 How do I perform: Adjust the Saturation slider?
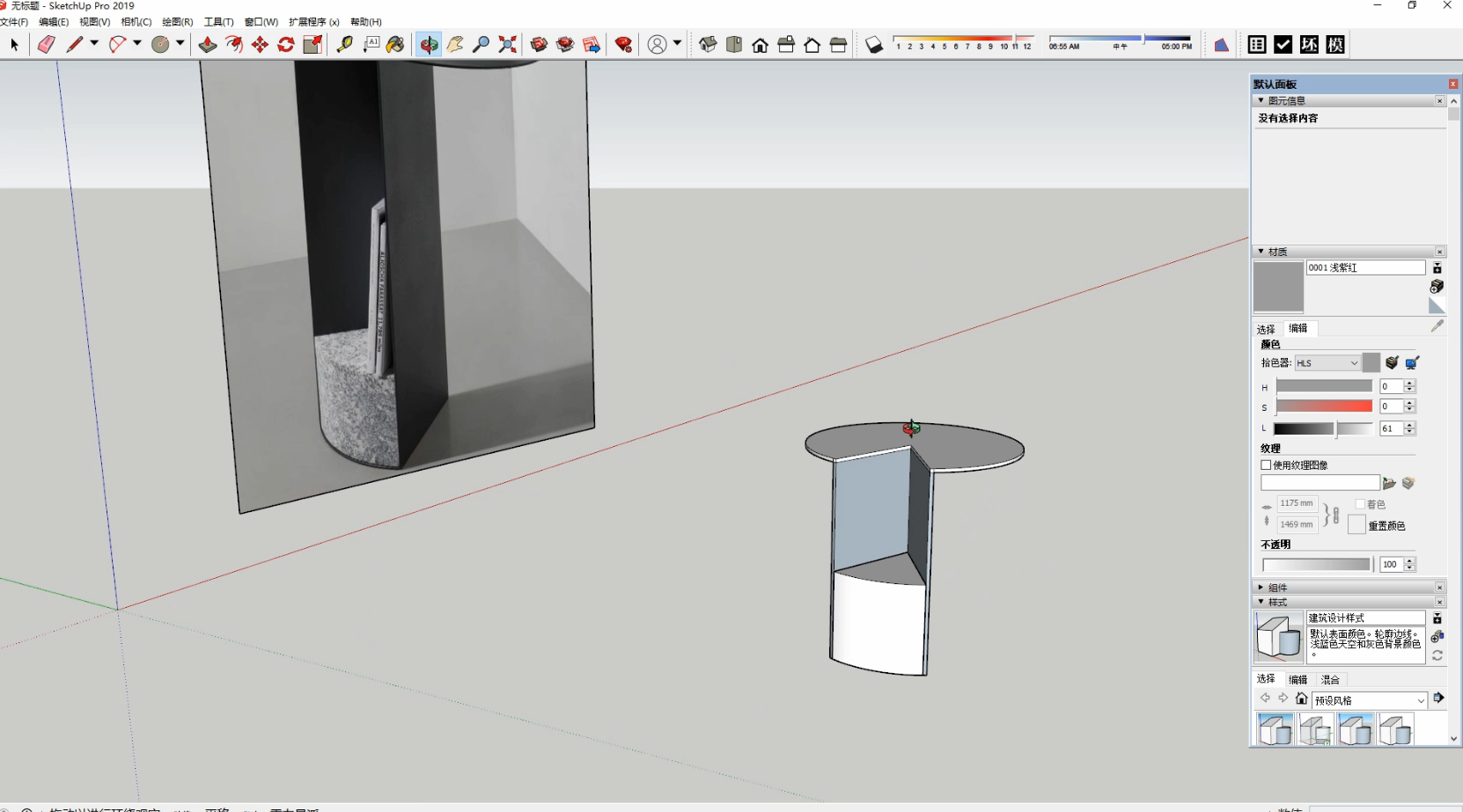coord(1324,406)
